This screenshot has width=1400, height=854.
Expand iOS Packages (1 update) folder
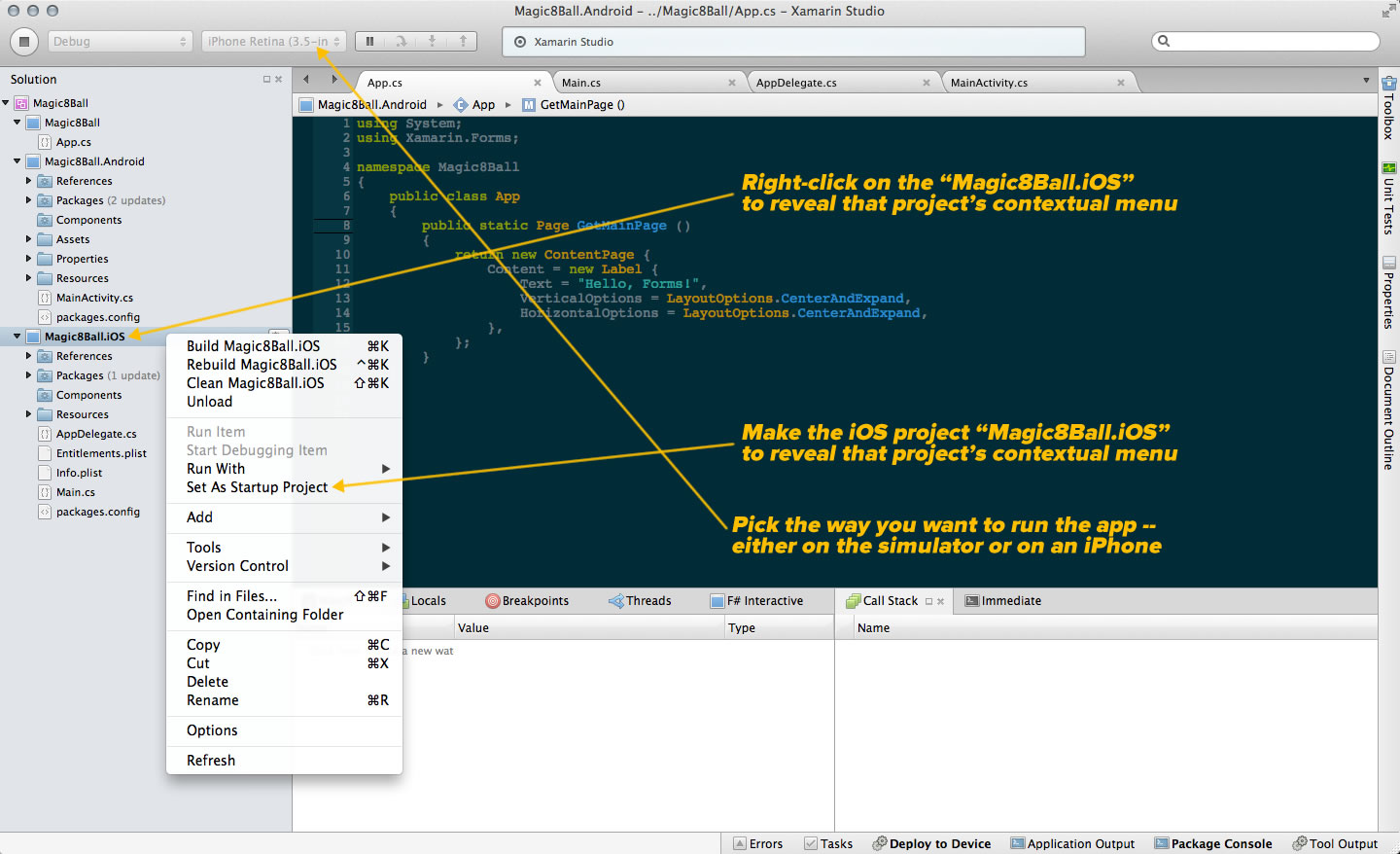28,375
